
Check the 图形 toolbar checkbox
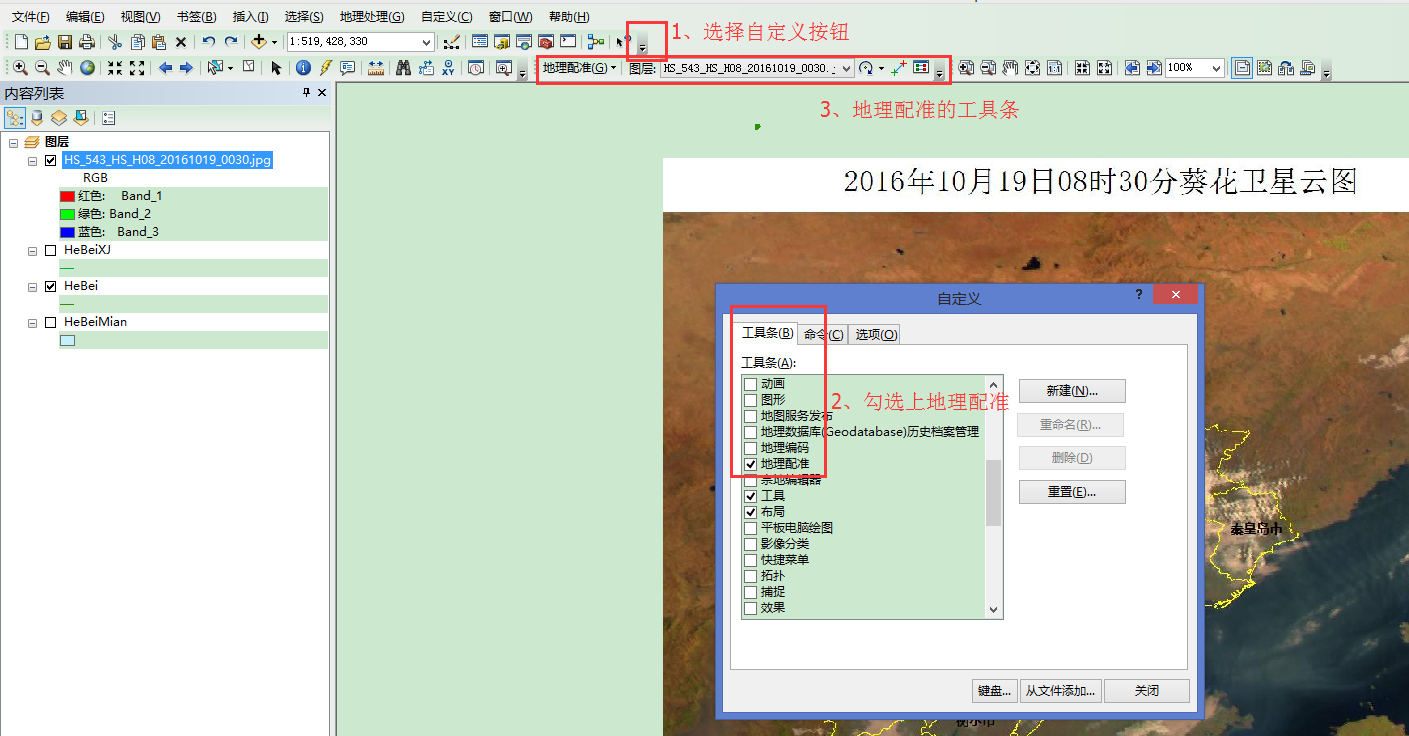(x=751, y=400)
